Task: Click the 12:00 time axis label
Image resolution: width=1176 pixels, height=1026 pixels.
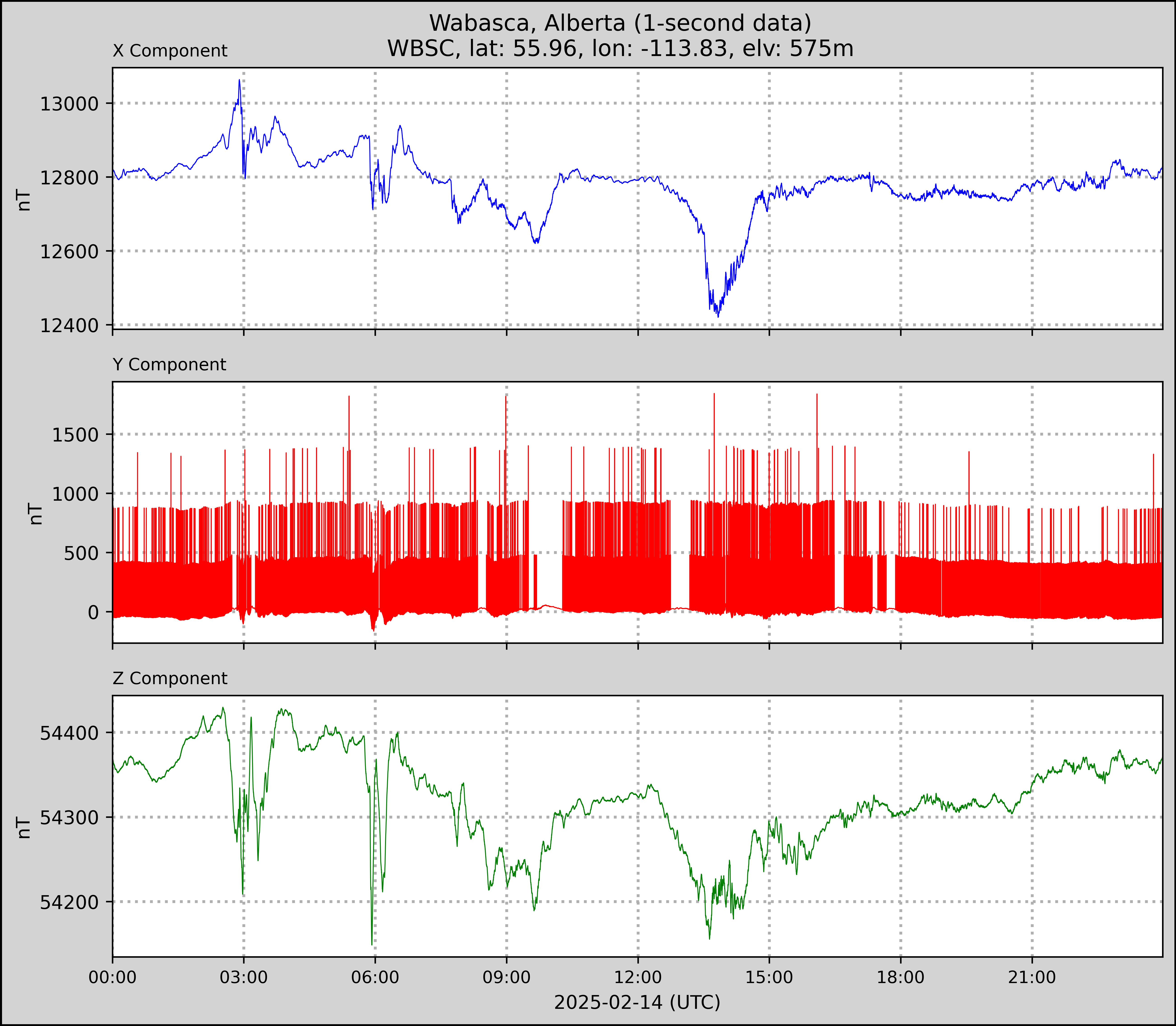Action: click(x=638, y=977)
